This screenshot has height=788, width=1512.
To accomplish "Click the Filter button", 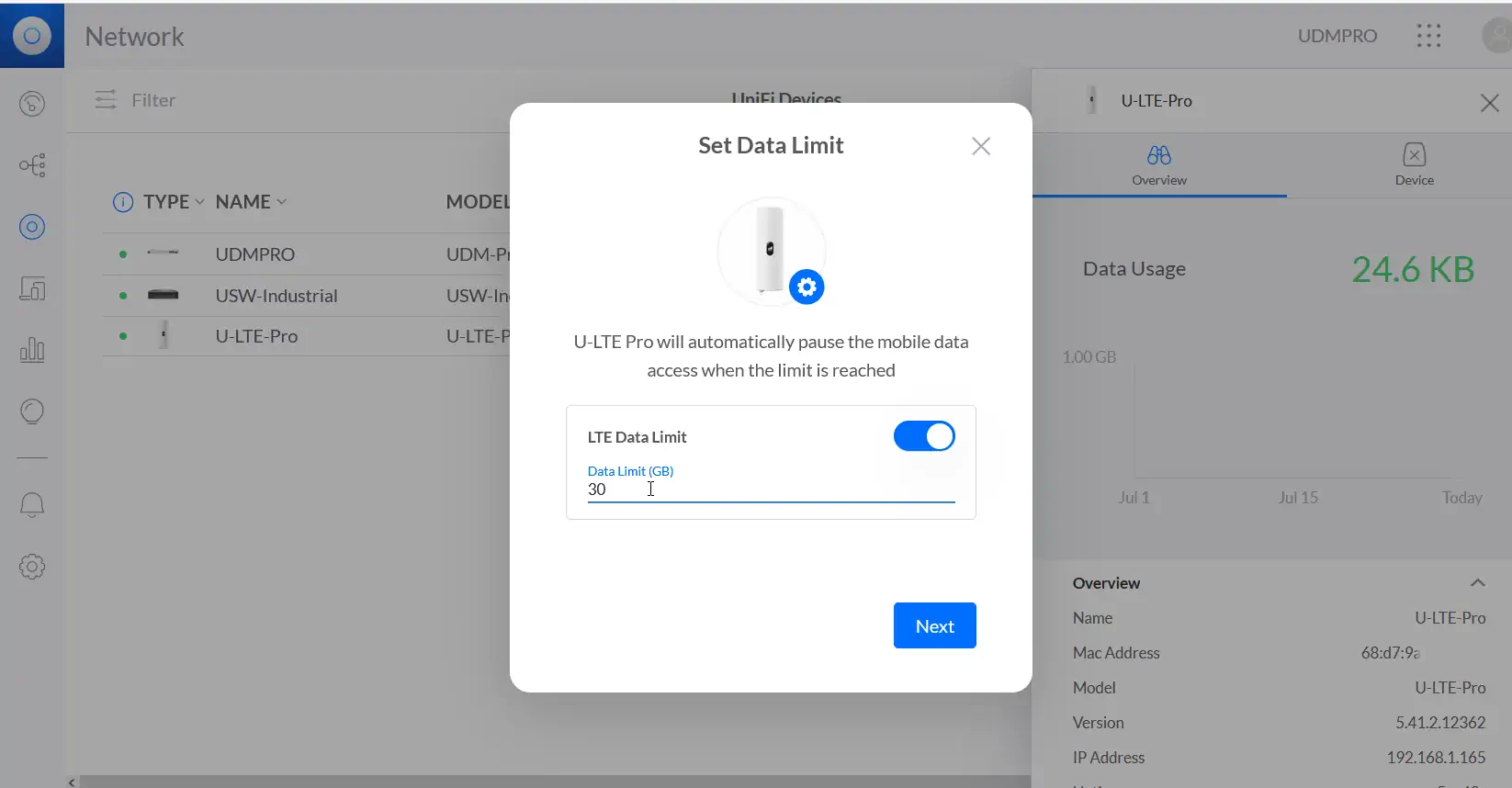I will coord(136,100).
